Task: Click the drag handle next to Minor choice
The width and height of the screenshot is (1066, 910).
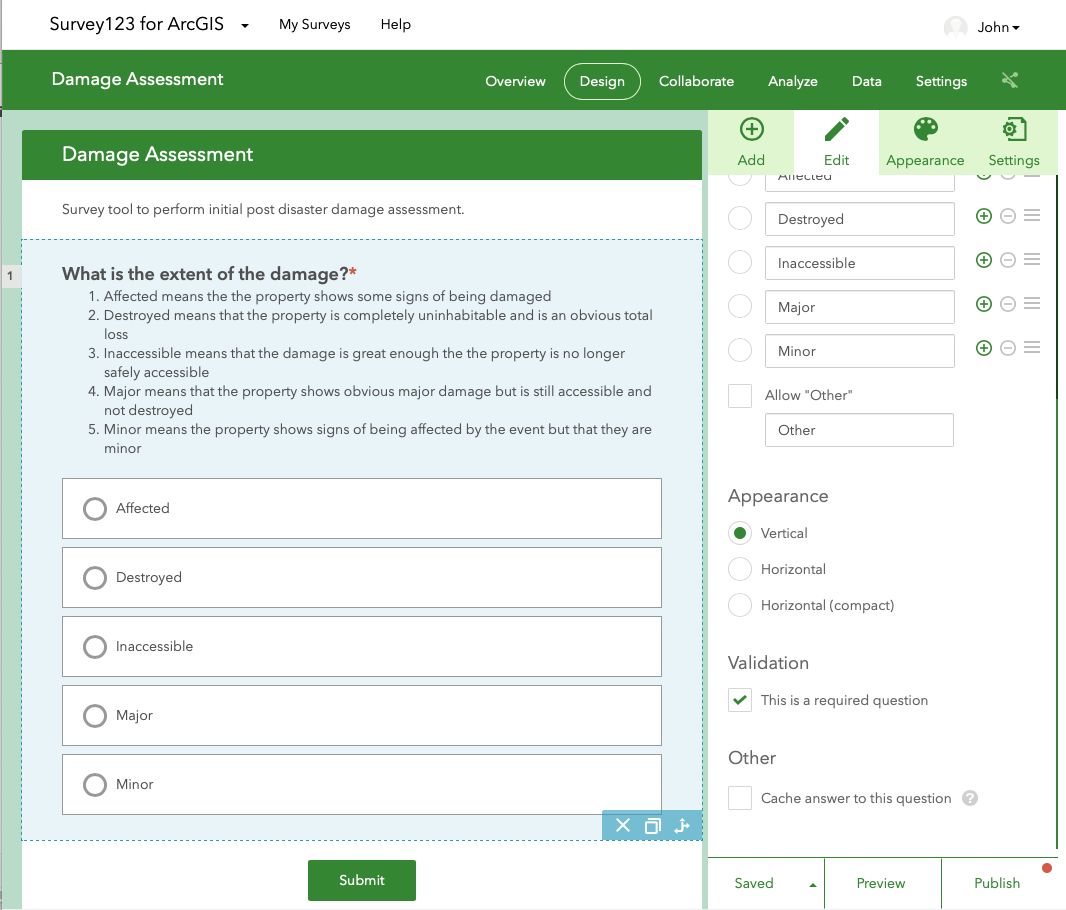Action: pos(1032,348)
